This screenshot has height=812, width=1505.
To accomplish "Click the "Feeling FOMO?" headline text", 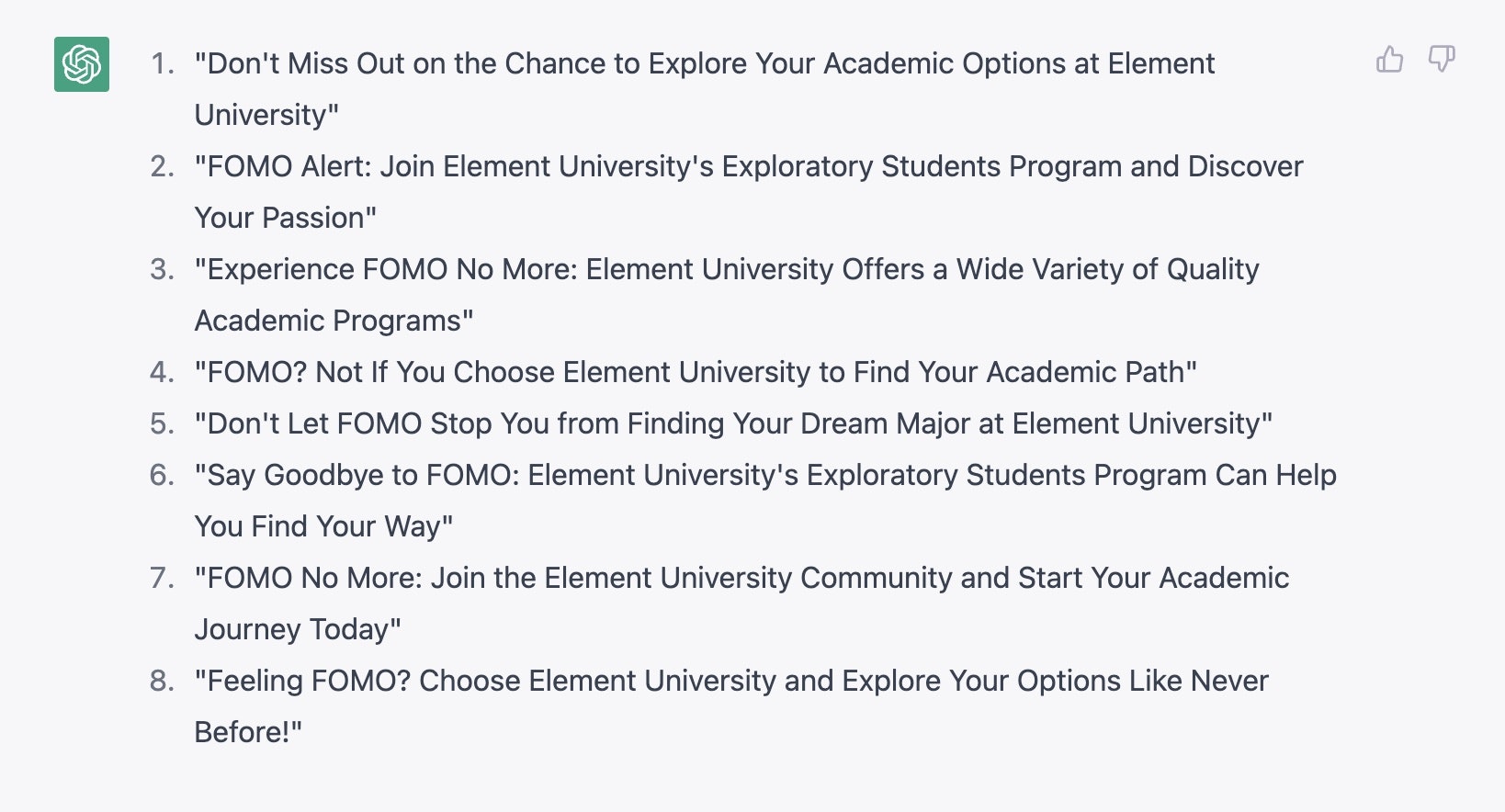I will click(730, 681).
